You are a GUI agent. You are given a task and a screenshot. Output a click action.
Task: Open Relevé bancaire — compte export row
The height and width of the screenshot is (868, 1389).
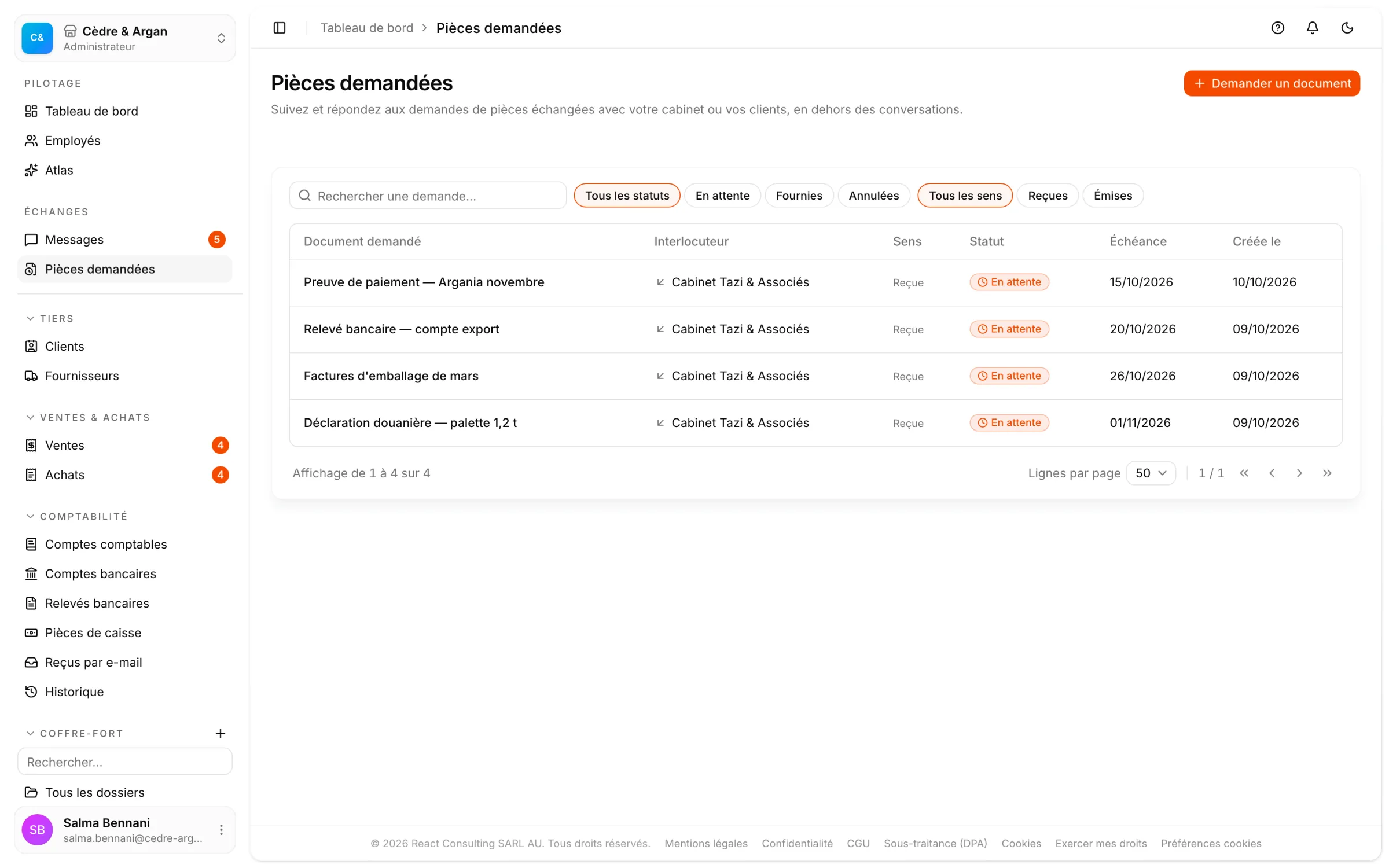pyautogui.click(x=815, y=329)
